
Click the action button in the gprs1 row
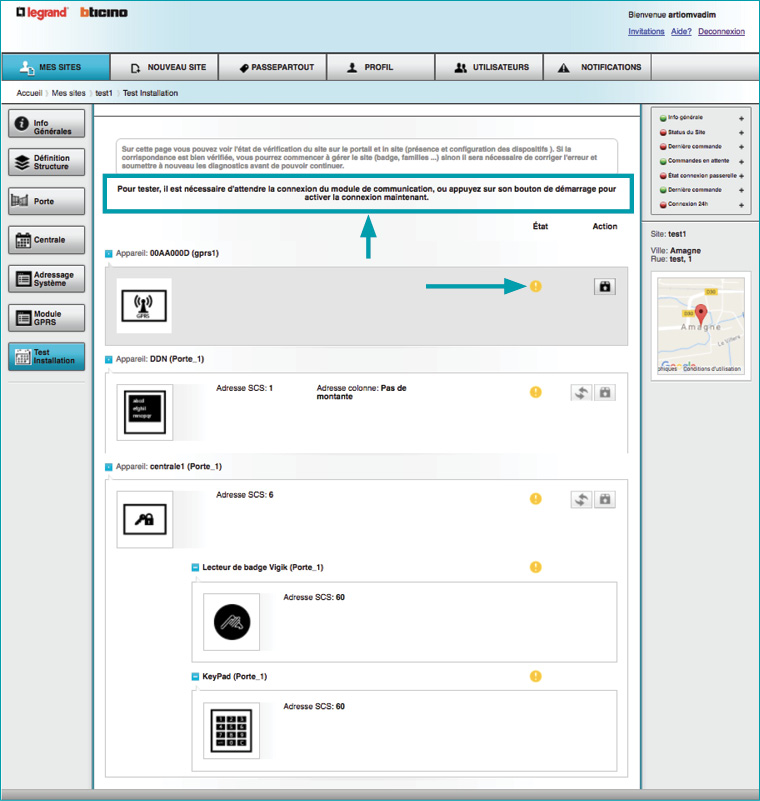coord(604,286)
